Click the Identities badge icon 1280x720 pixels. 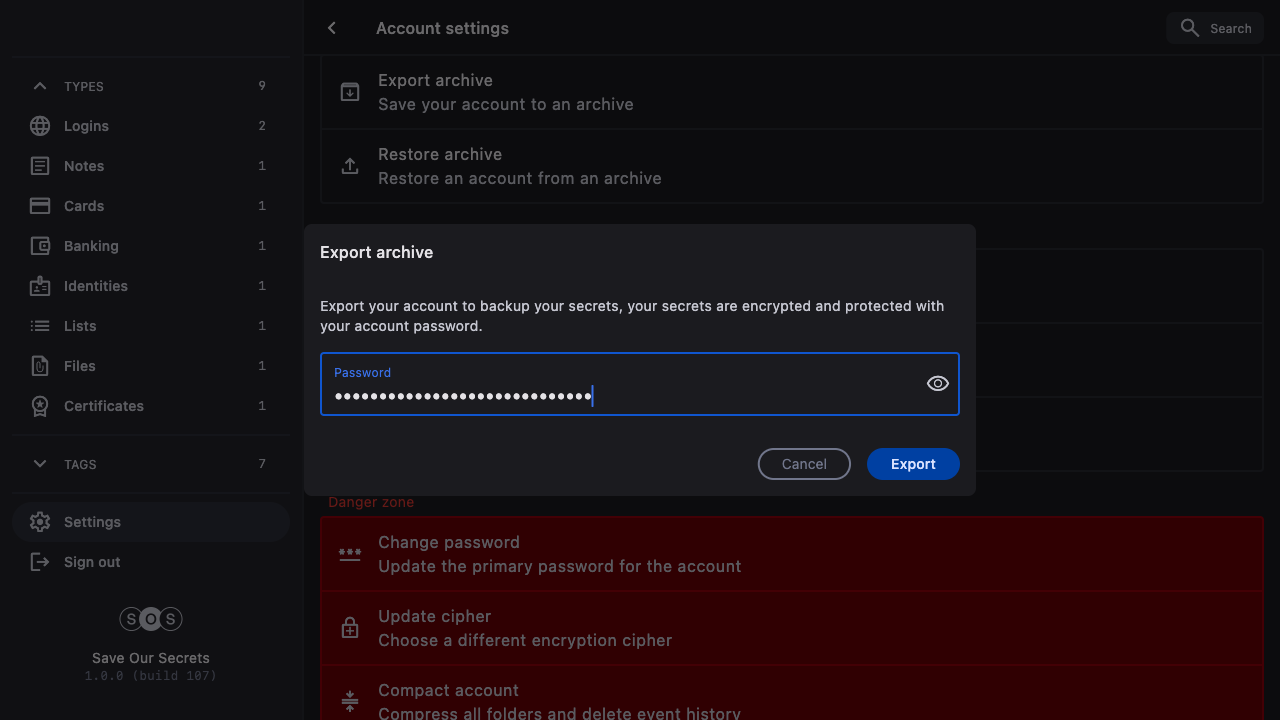pos(40,286)
